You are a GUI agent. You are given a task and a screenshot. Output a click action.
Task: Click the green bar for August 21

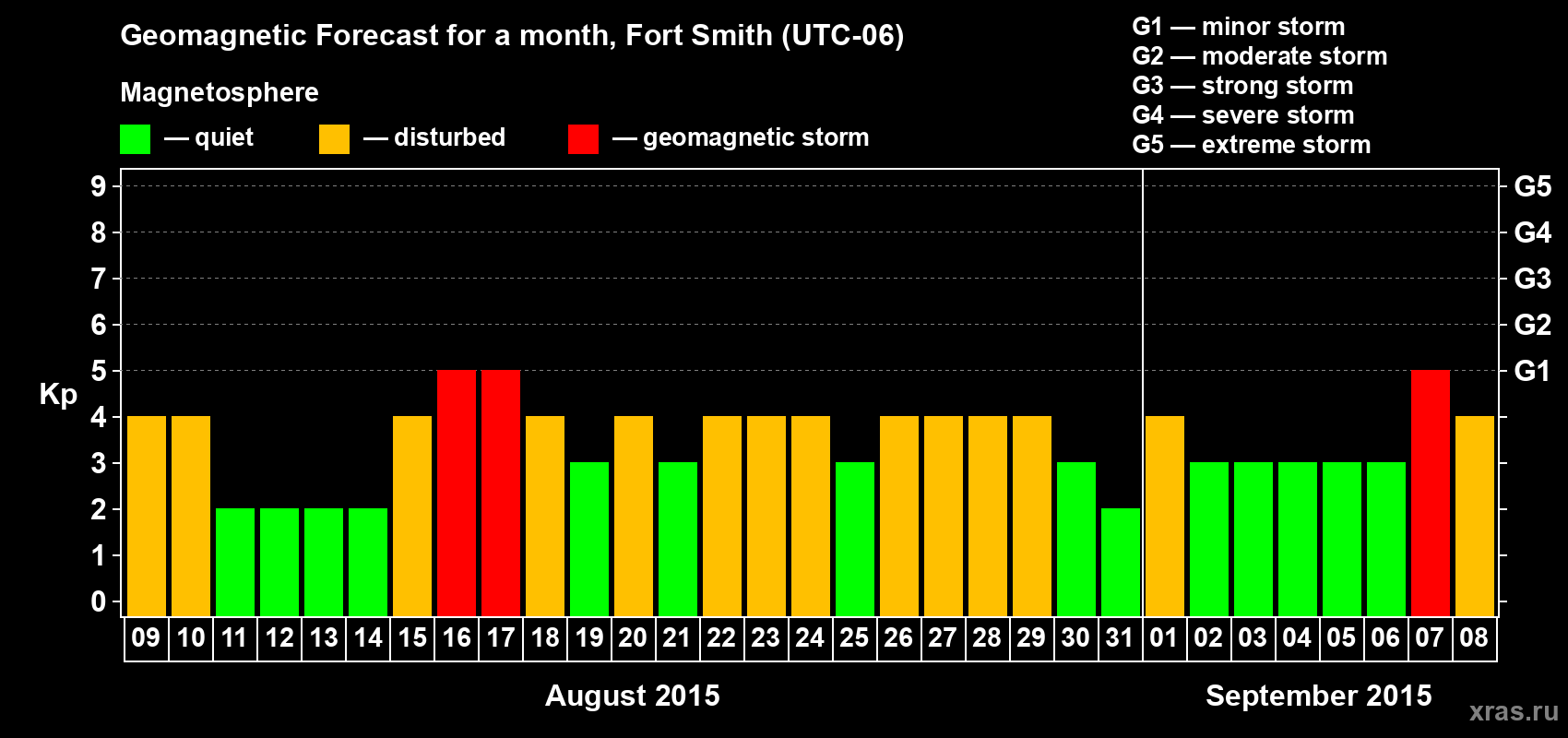click(678, 539)
